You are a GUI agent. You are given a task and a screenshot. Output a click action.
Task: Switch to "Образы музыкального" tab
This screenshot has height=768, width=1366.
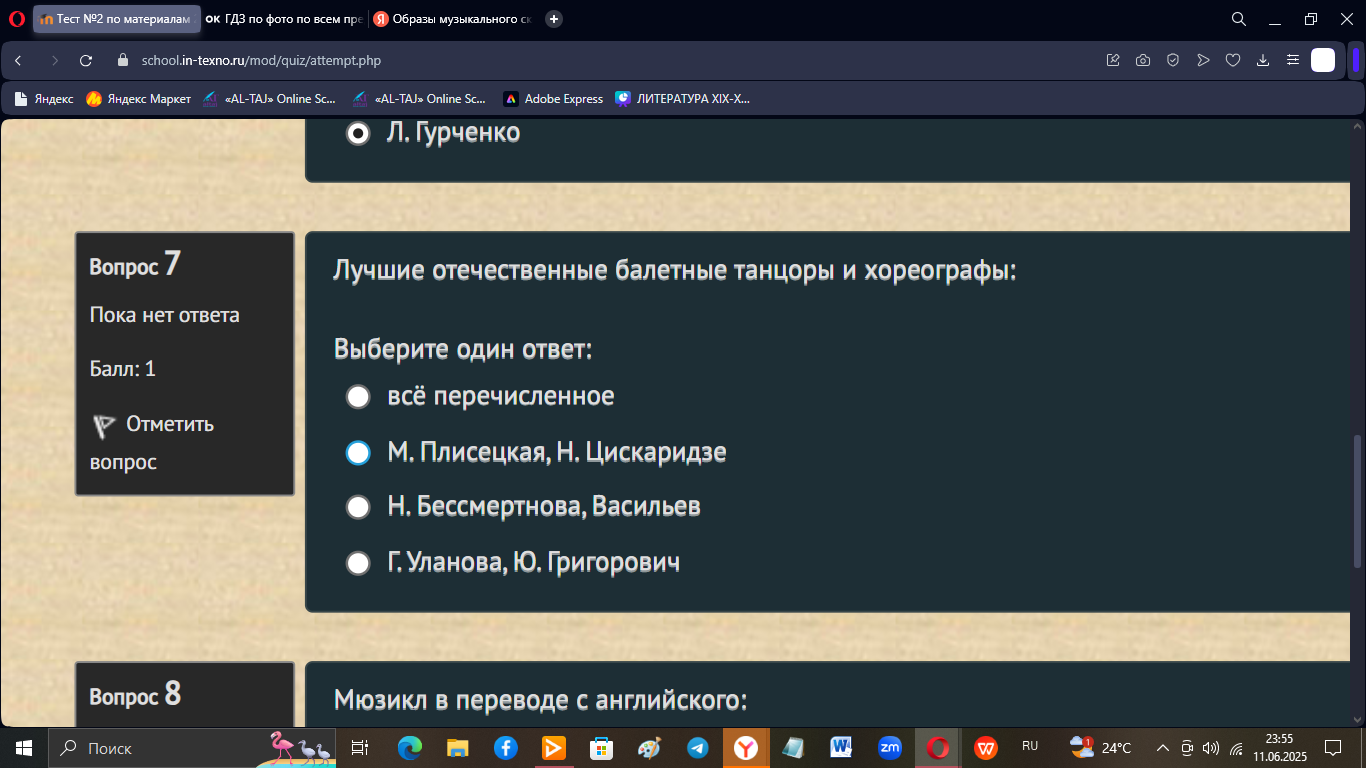click(453, 19)
